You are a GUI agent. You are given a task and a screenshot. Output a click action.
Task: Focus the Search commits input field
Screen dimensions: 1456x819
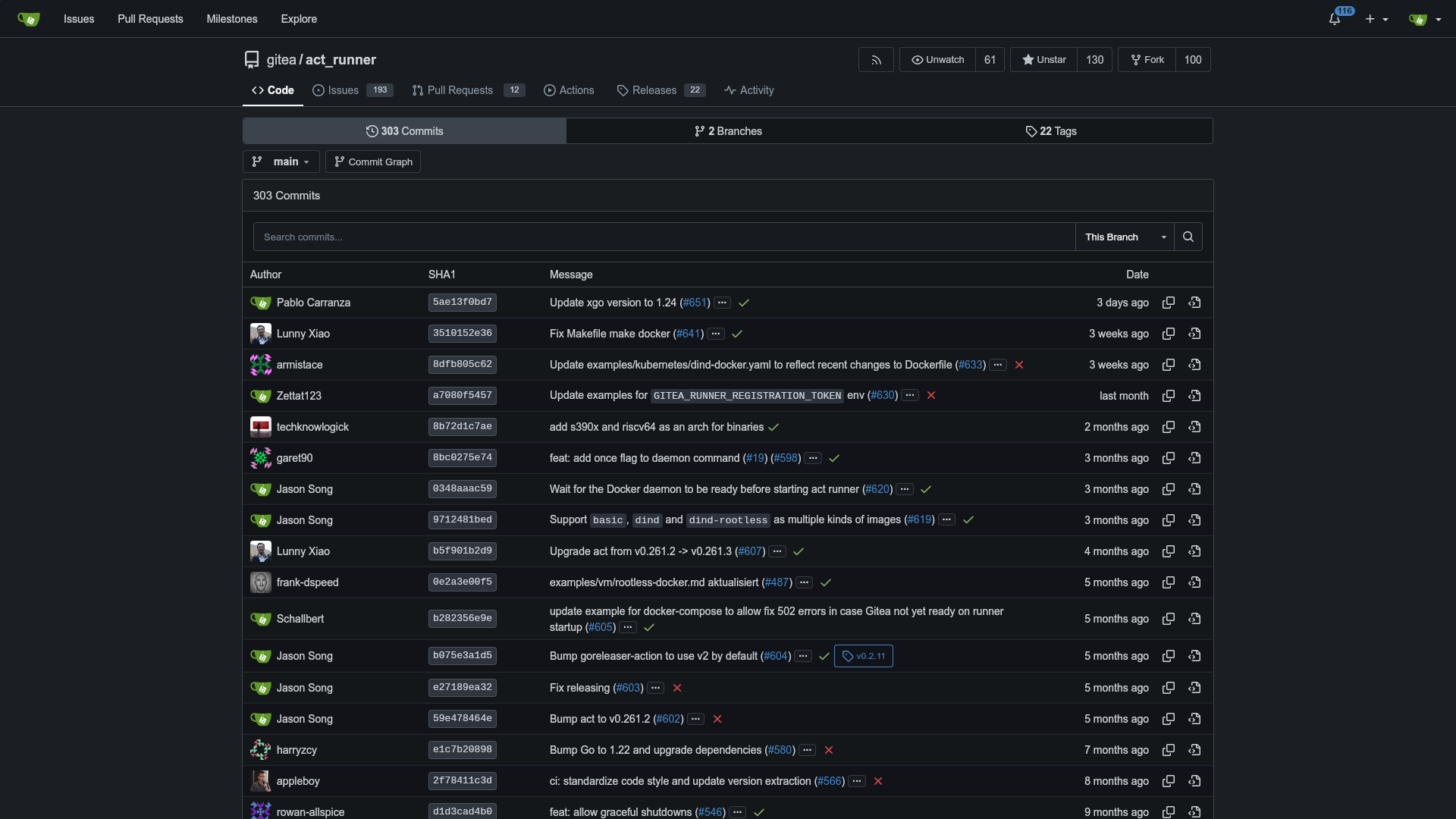point(664,237)
